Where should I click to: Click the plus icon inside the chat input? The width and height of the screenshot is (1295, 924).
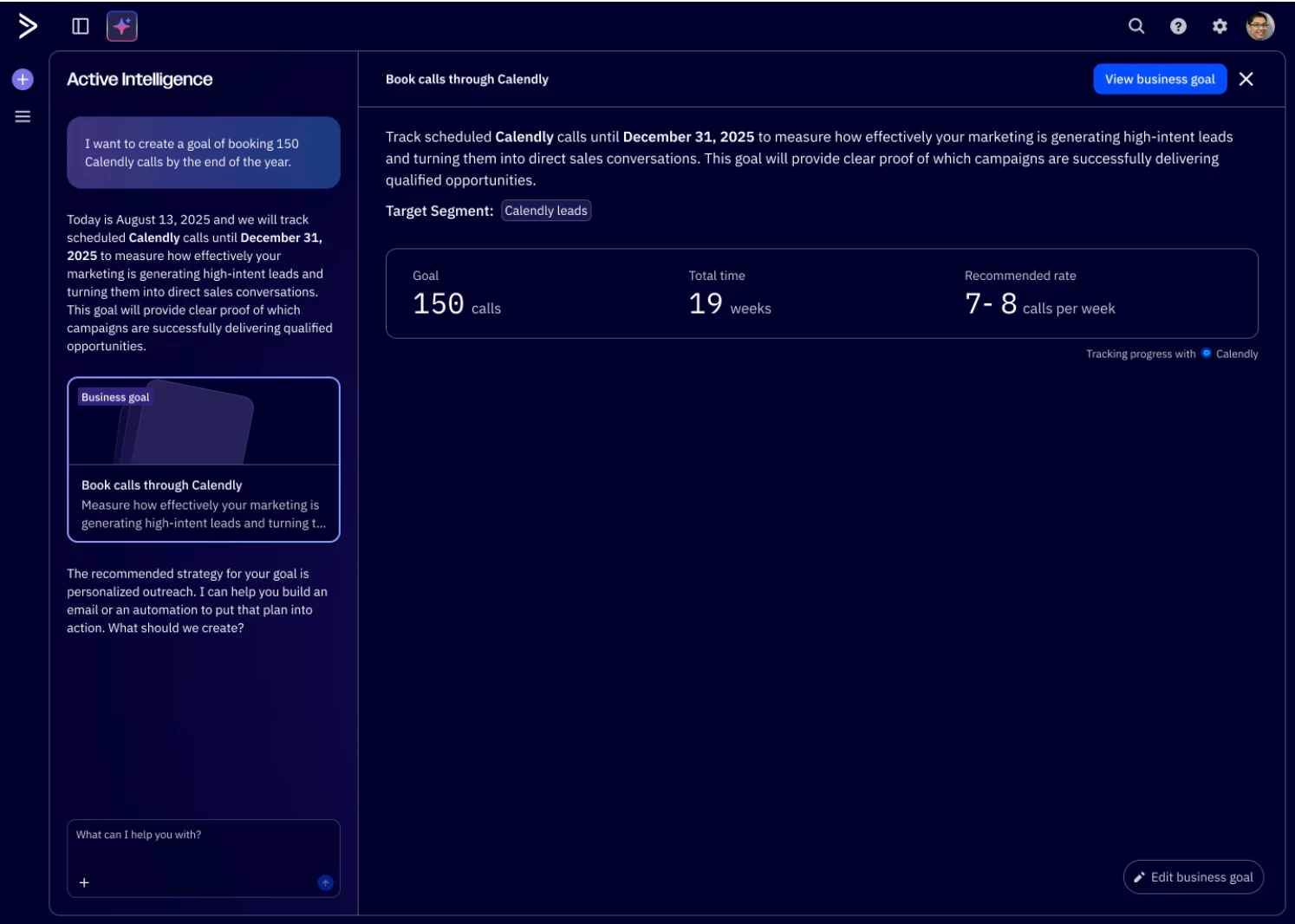(84, 882)
